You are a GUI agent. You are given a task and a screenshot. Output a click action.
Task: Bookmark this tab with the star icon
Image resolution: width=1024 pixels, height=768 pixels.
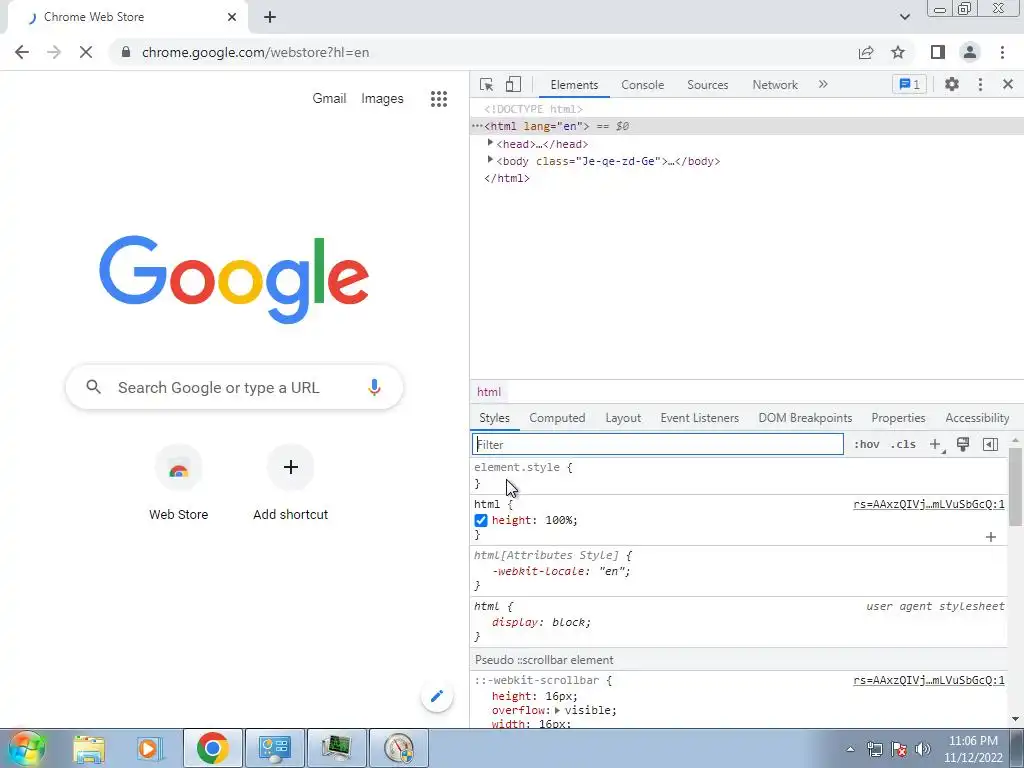click(899, 52)
